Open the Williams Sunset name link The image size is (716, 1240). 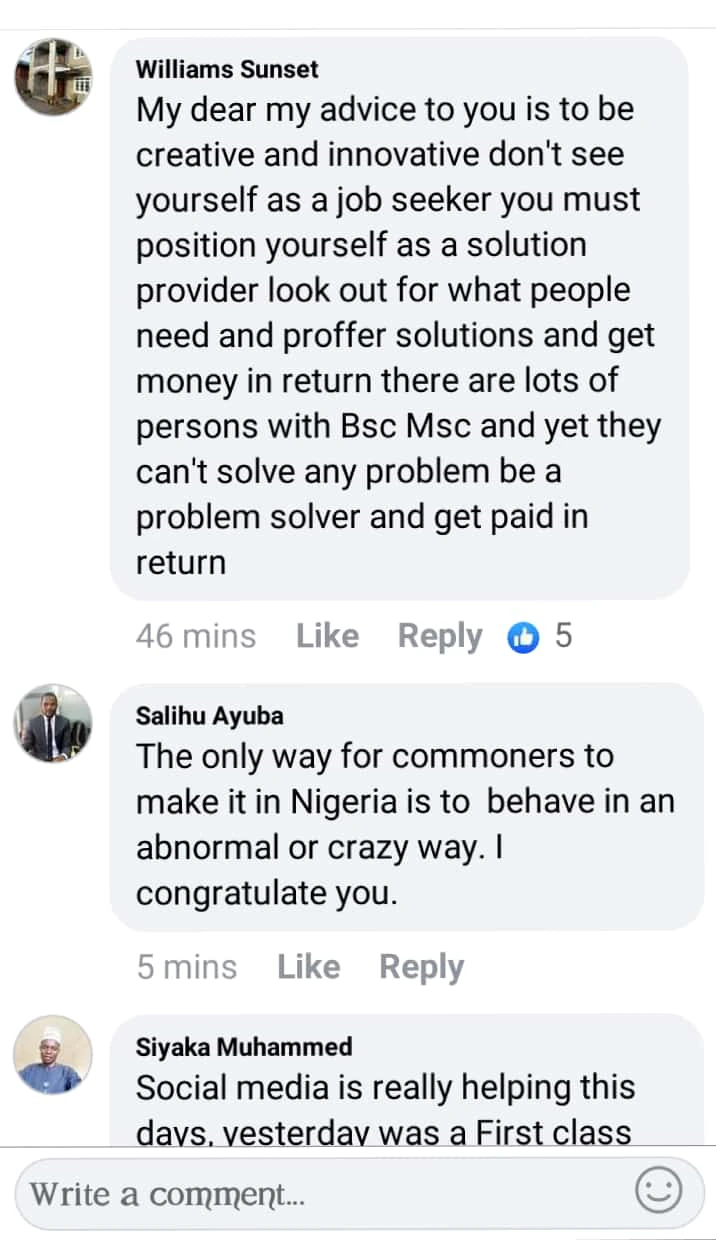pos(227,69)
